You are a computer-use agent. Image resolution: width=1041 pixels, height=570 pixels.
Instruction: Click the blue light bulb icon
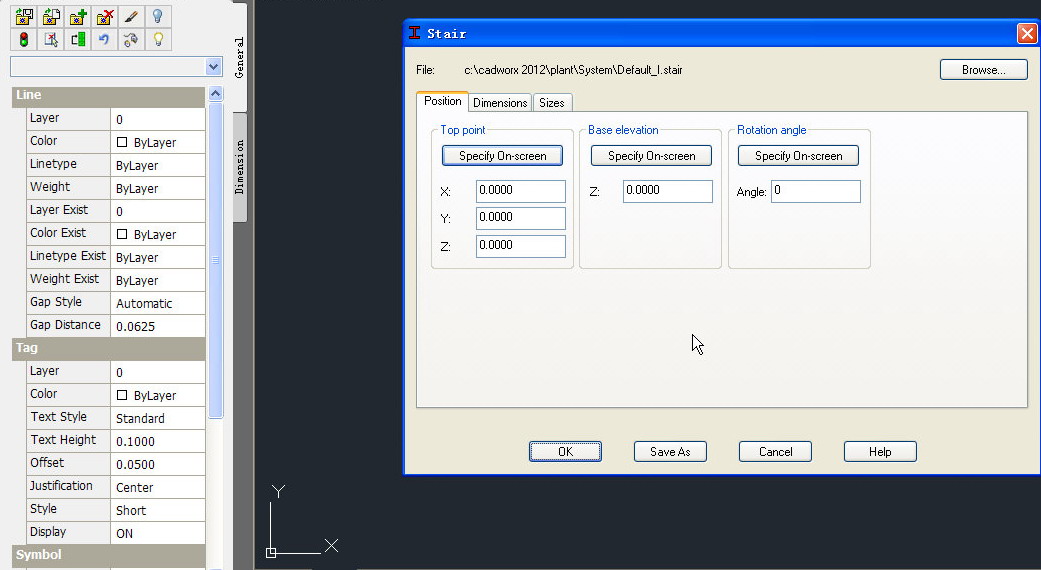(157, 17)
